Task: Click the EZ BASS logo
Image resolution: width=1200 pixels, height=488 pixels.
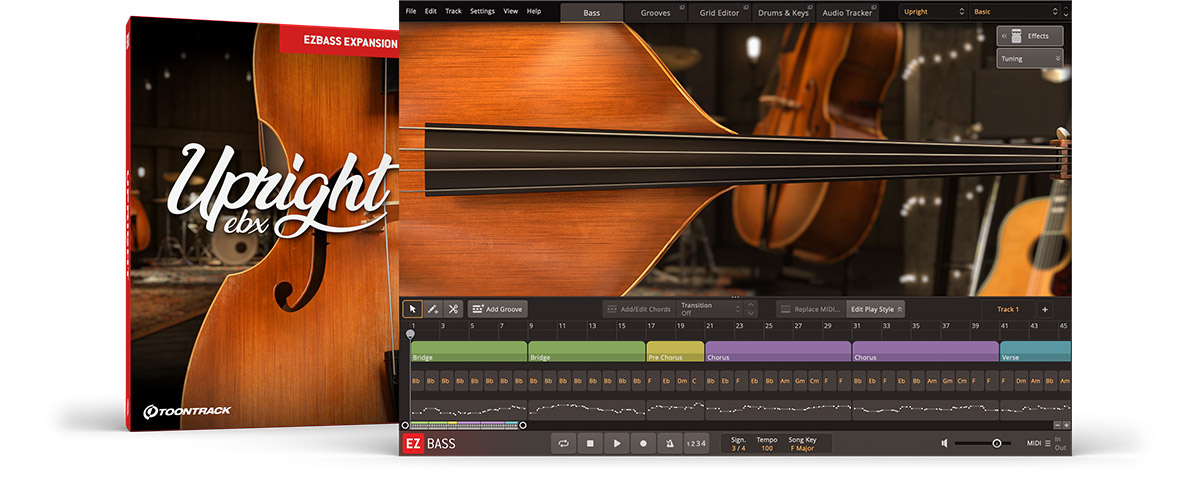Action: (x=430, y=443)
